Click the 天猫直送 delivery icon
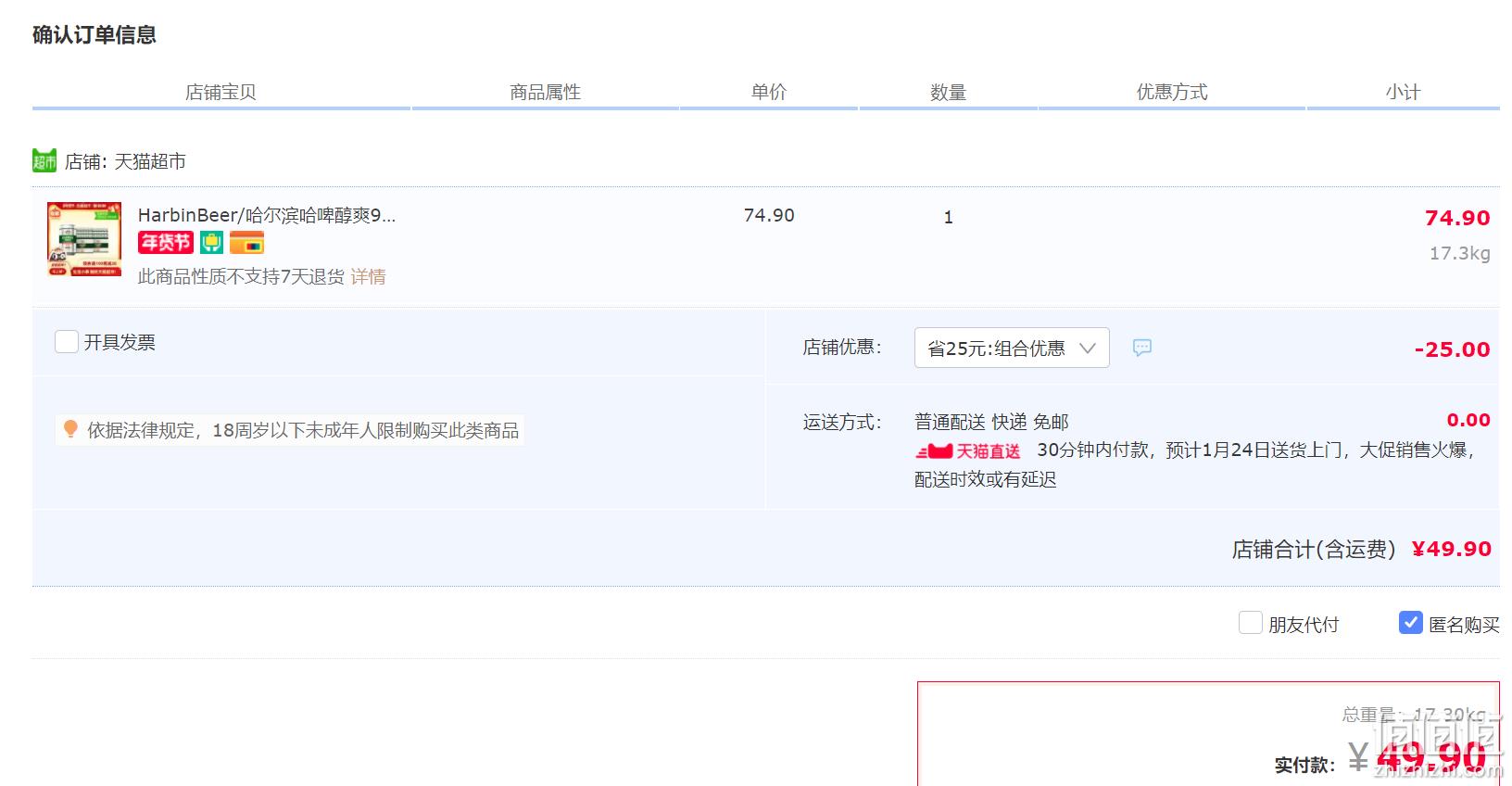Screen dimensions: 1512x786 (x=968, y=451)
